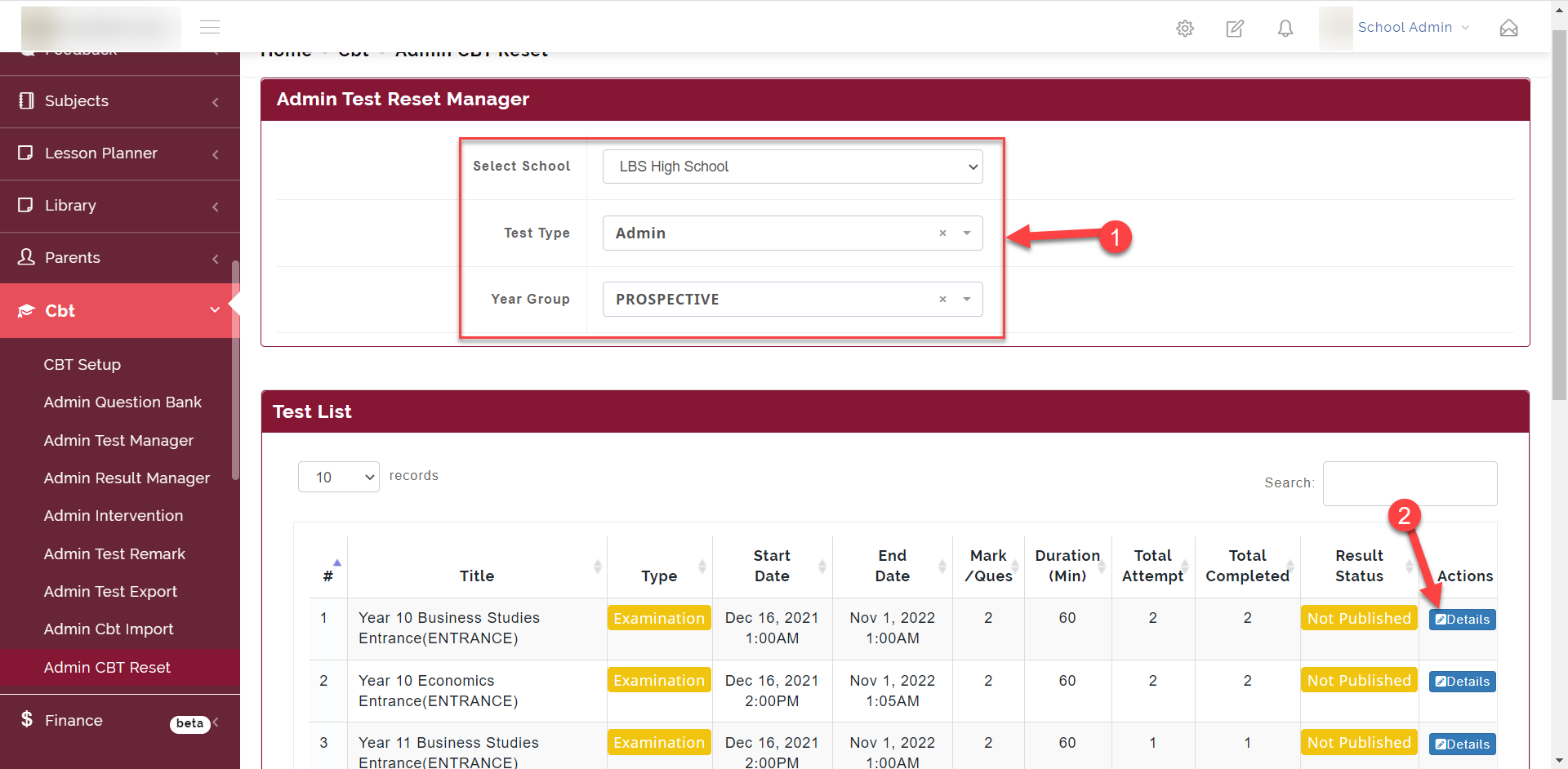Click Examination tag for Year 10 Business Studies
The image size is (1568, 769).
[x=659, y=619]
